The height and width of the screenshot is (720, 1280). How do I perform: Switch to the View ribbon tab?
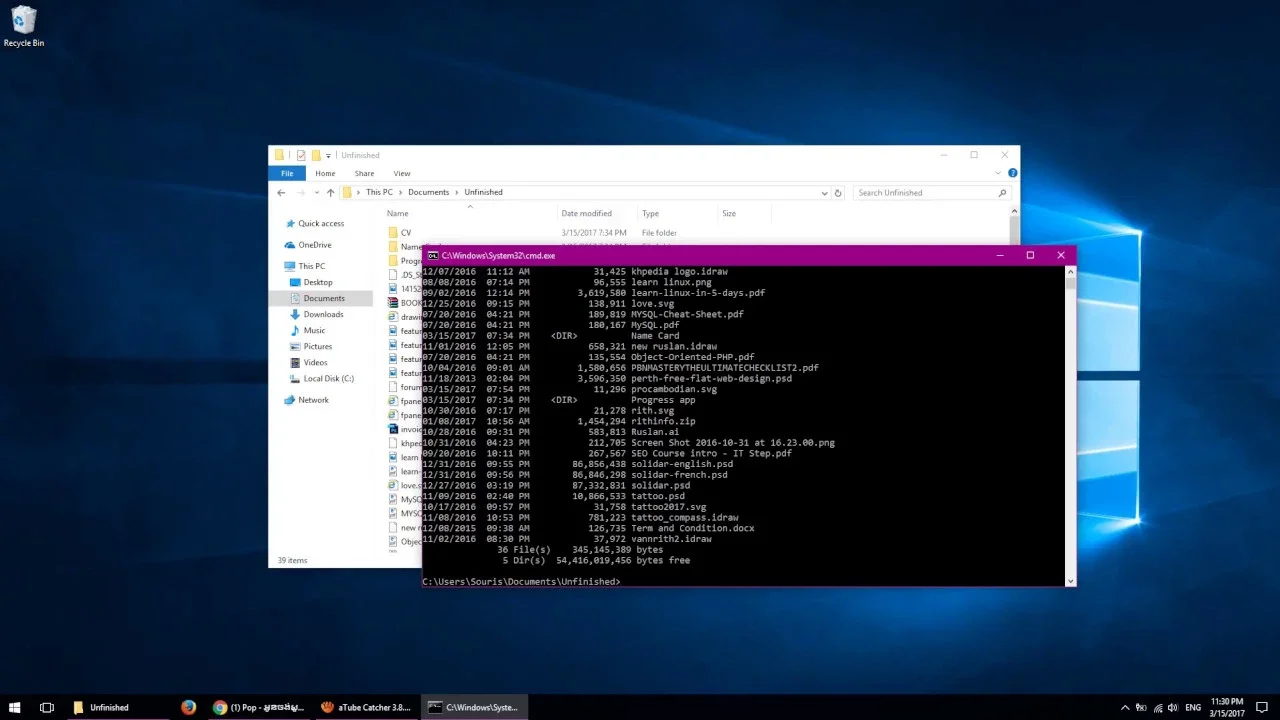401,173
